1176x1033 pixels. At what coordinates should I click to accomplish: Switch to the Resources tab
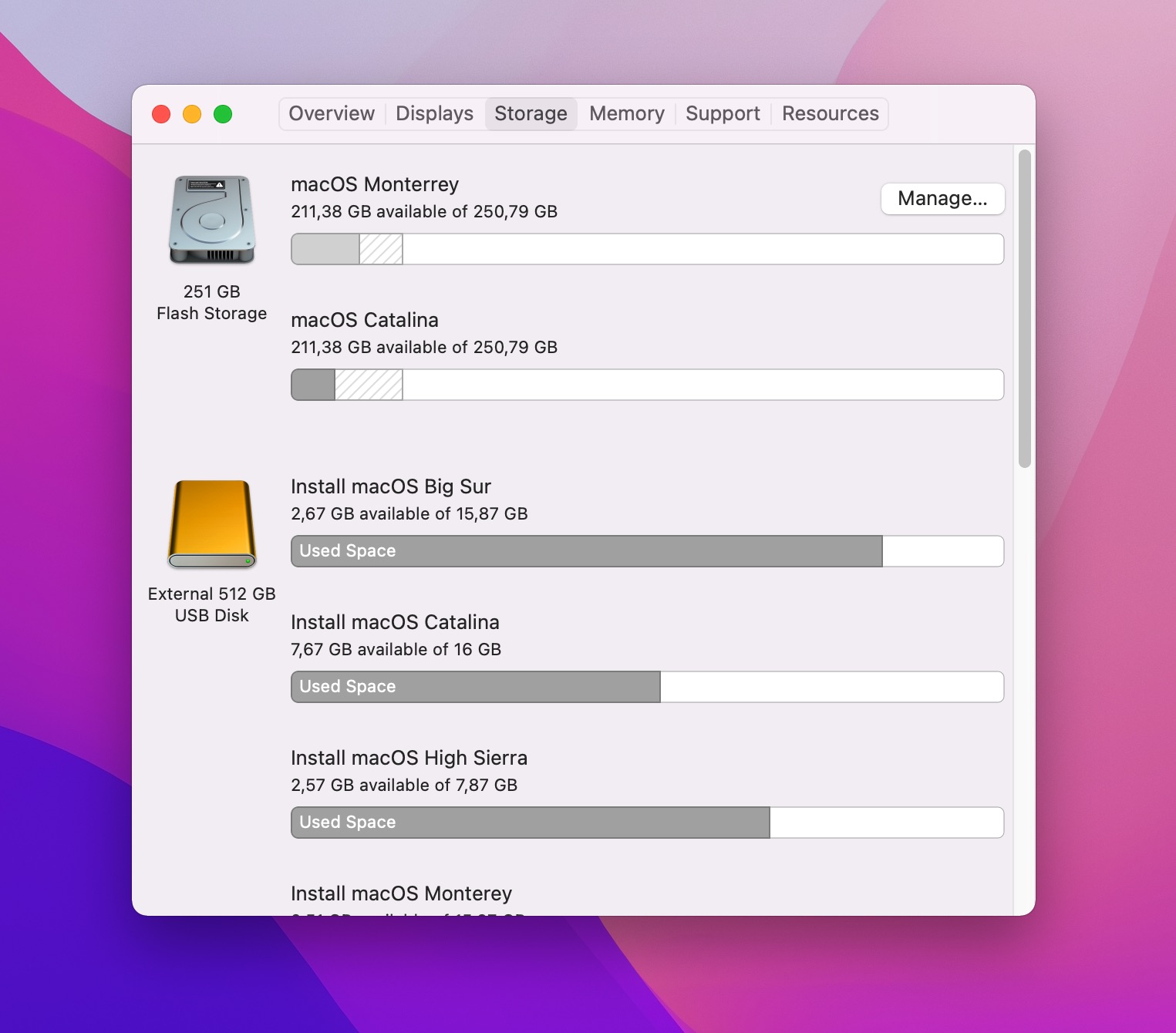click(x=830, y=114)
